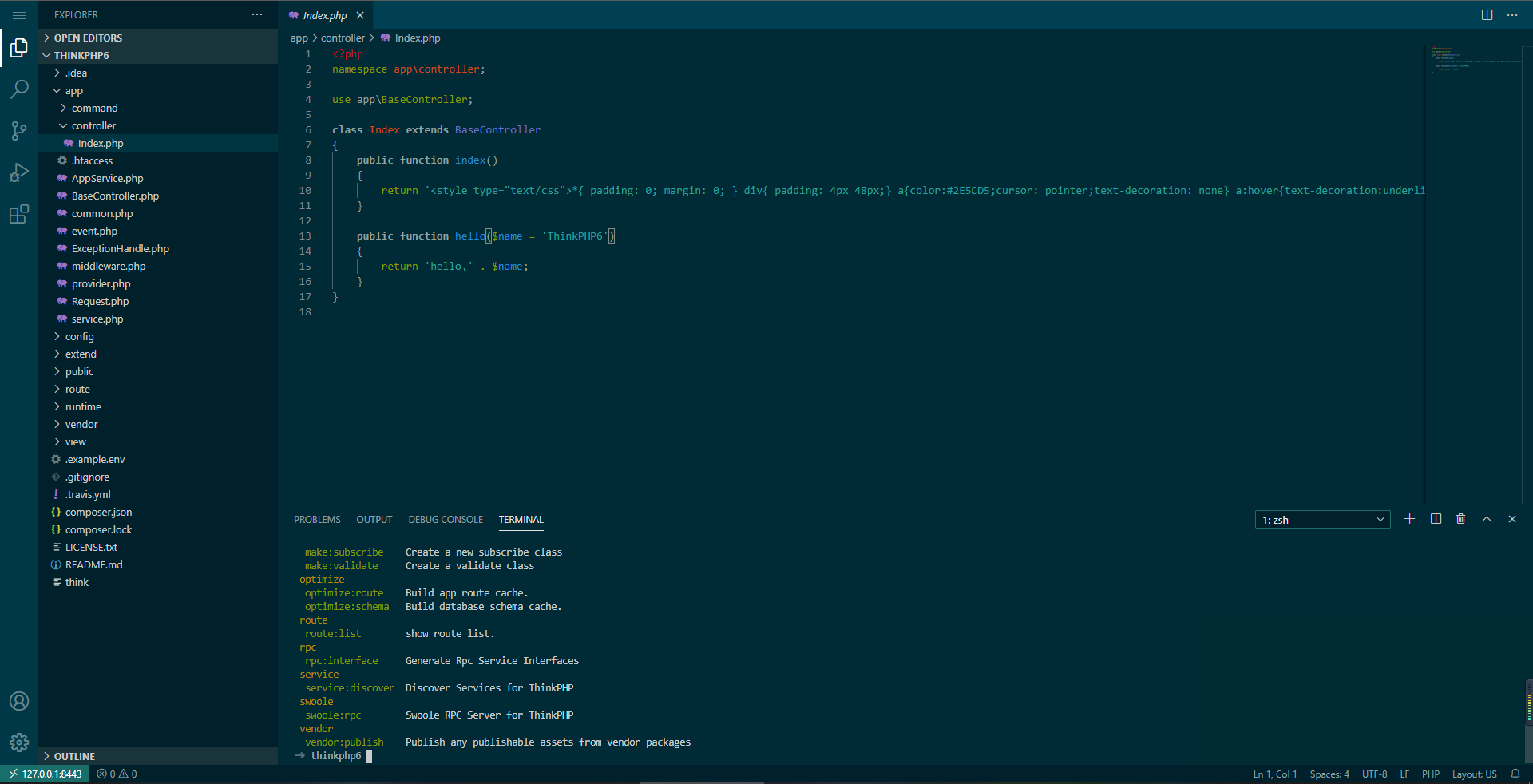Split the terminal panel
The image size is (1533, 784).
[x=1436, y=519]
